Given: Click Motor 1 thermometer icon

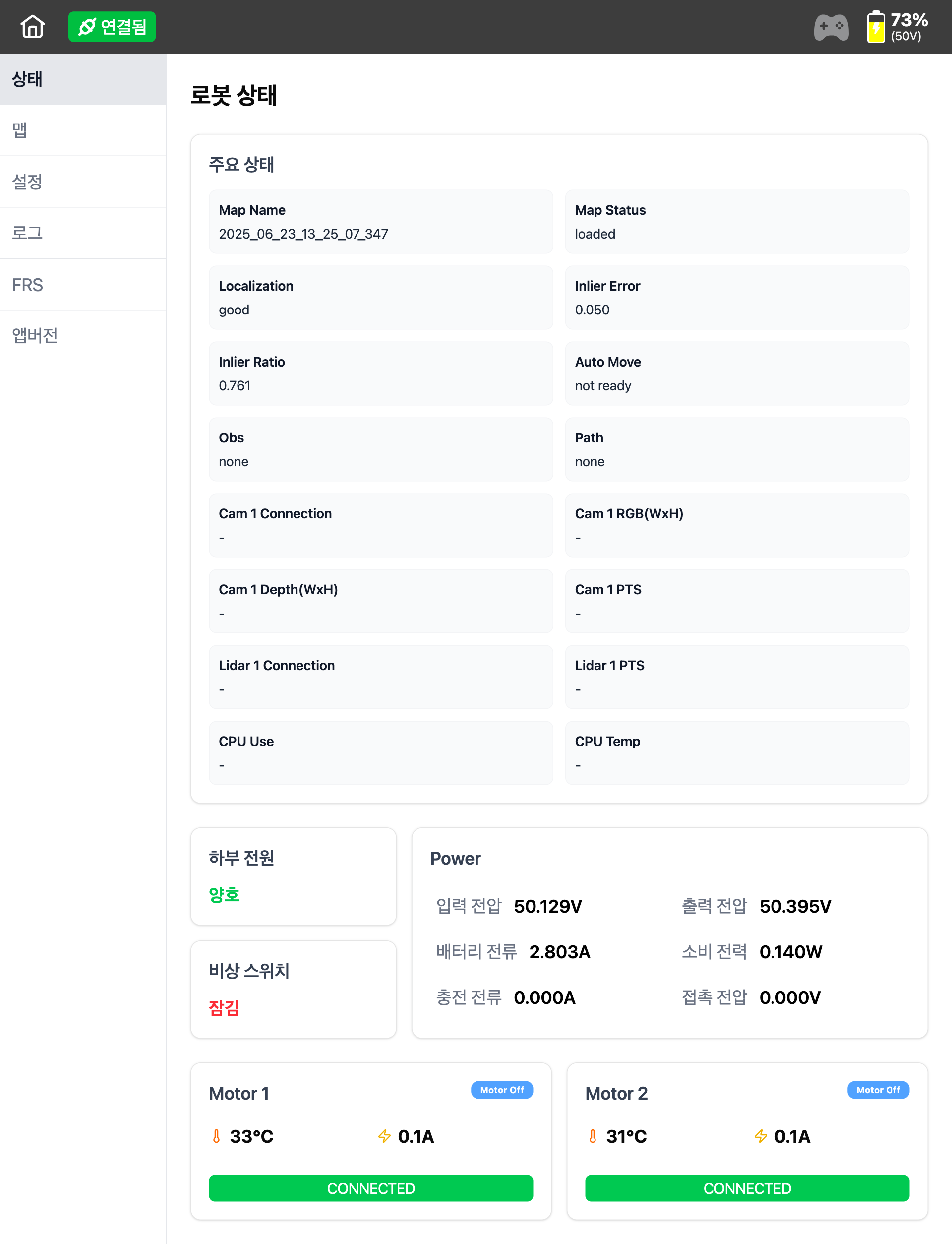Looking at the screenshot, I should click(217, 1136).
